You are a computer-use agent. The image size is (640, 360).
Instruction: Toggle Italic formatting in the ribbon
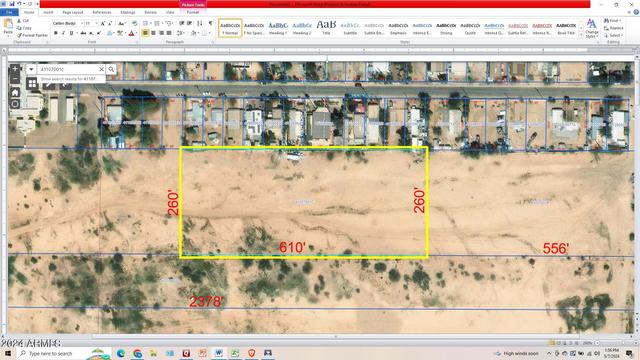[63, 33]
